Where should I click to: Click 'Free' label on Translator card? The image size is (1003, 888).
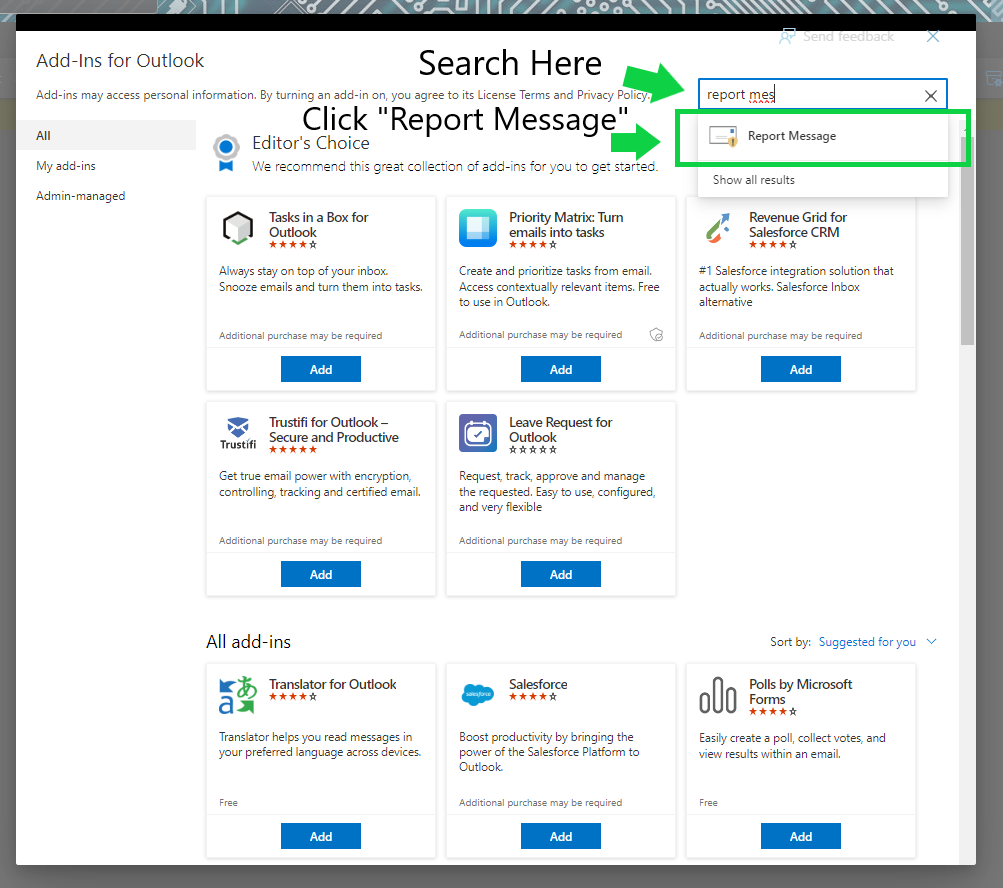(x=228, y=802)
